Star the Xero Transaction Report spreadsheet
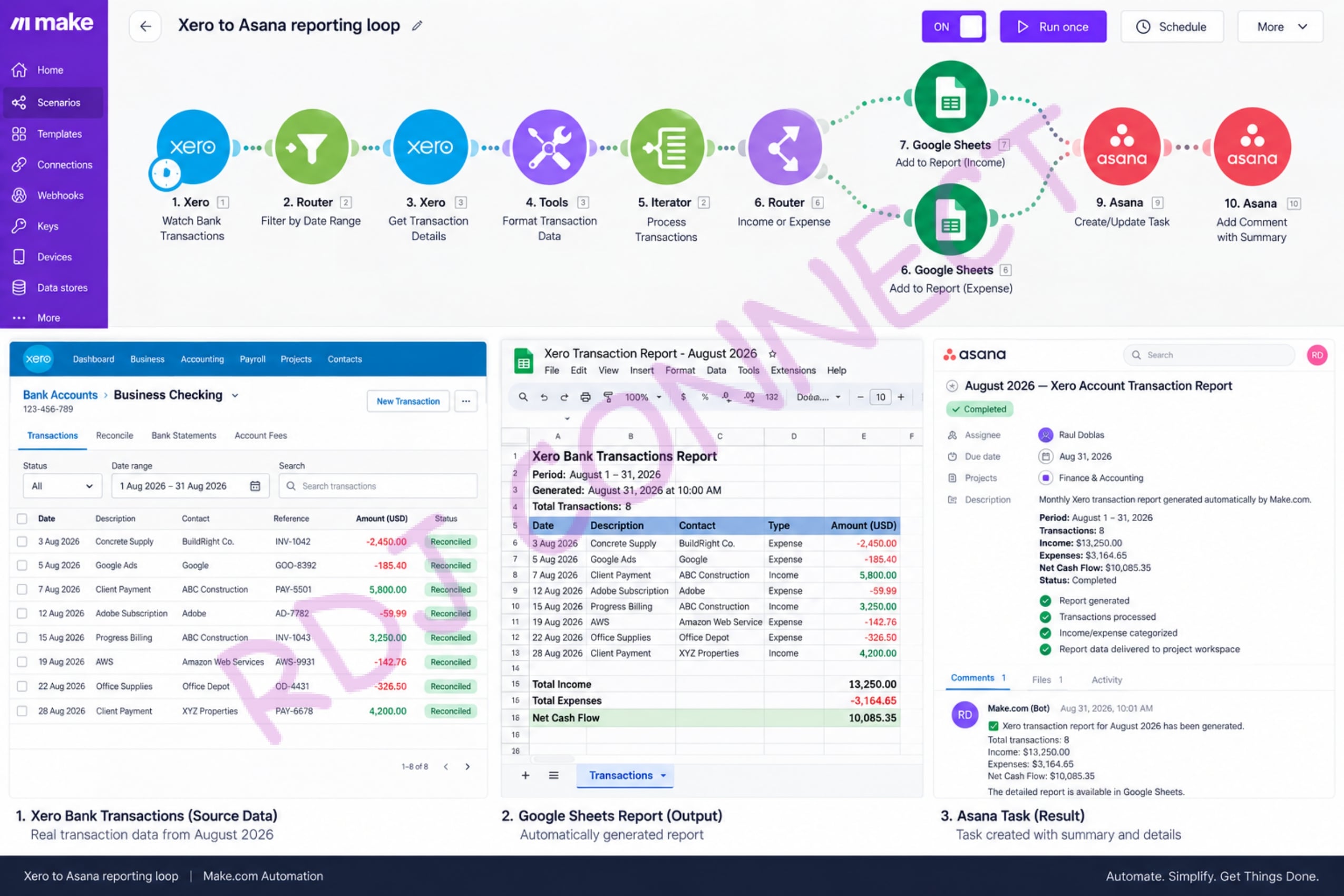This screenshot has height=896, width=1344. 772,354
